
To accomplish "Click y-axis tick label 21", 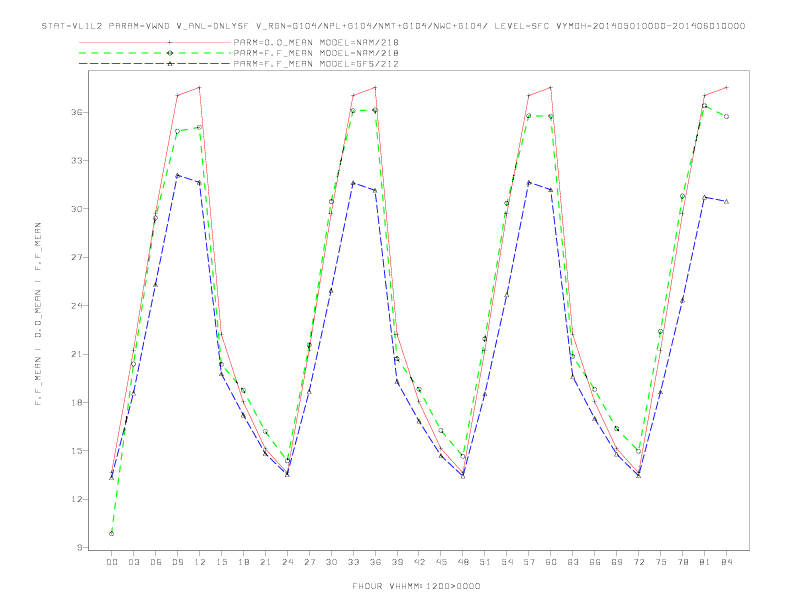I will (77, 354).
